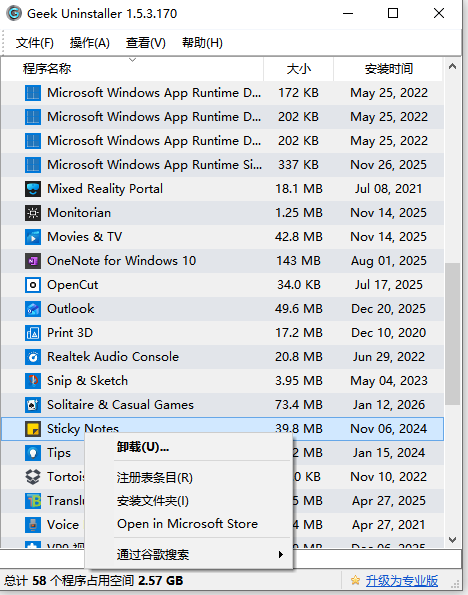Viewport: 468px width, 595px height.
Task: Click the Tortoise app icon
Action: pos(33,477)
